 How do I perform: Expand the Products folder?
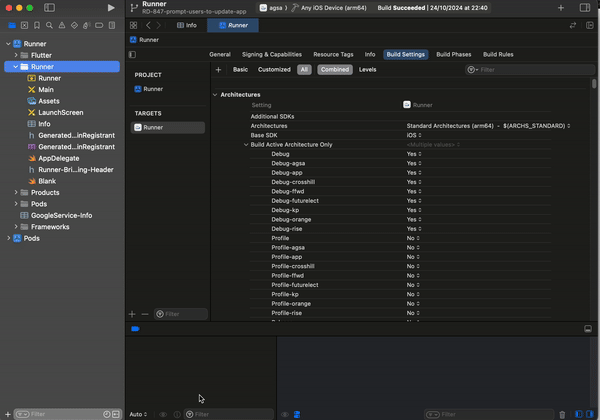[16, 192]
